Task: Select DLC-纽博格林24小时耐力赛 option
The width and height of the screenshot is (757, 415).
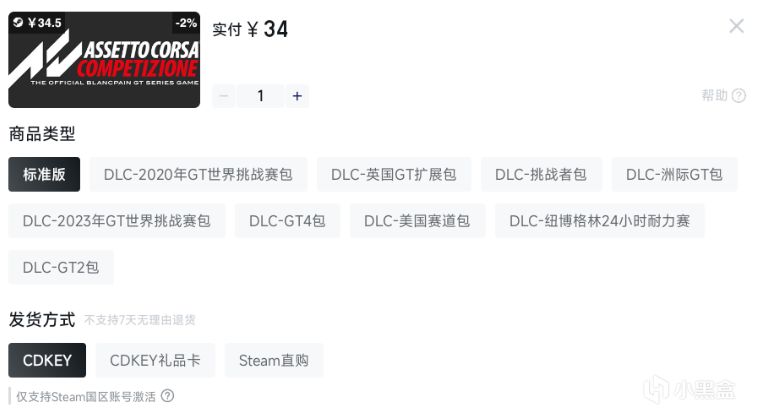Action: tap(600, 221)
